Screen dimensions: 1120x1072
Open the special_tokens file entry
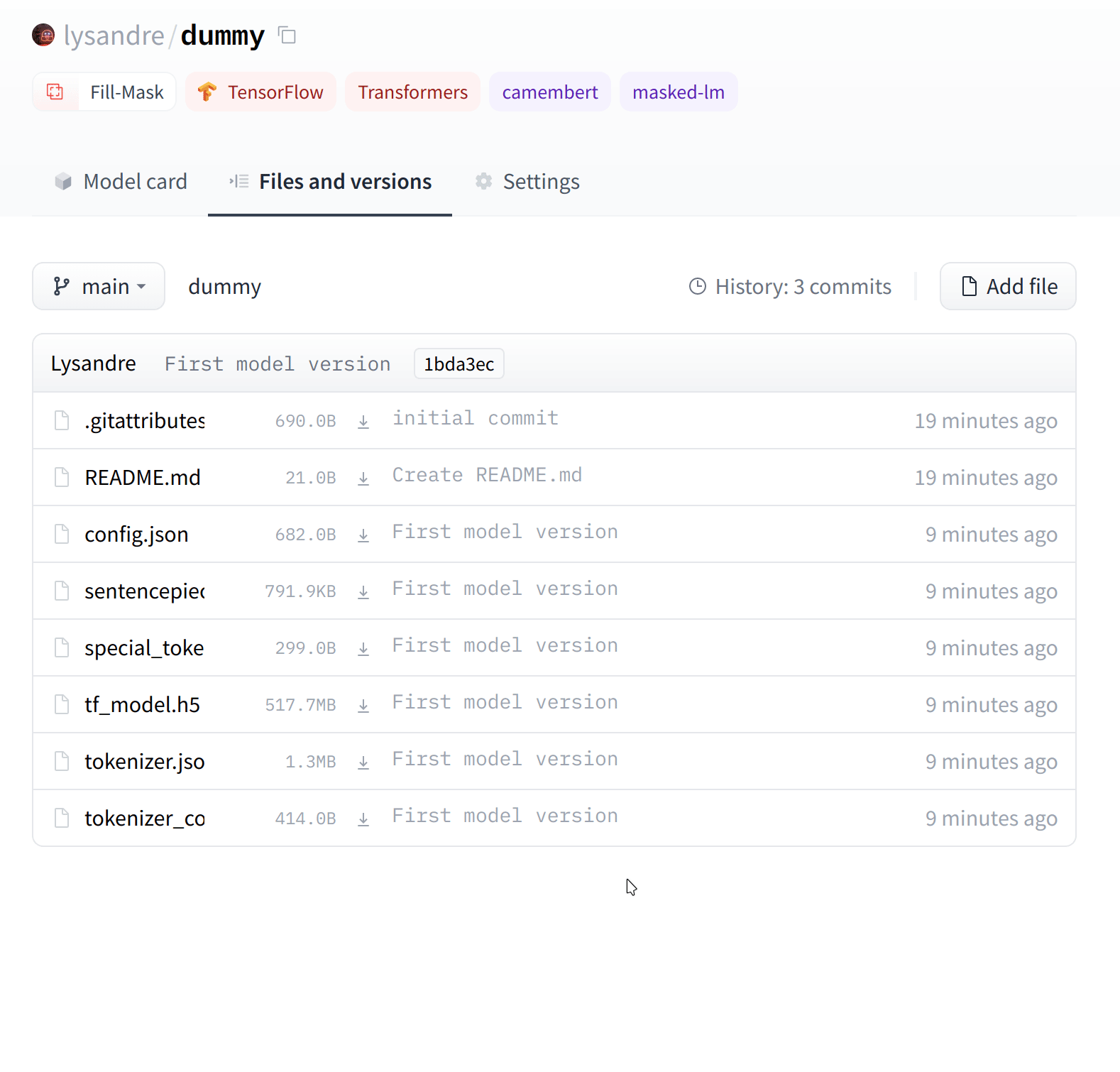144,647
